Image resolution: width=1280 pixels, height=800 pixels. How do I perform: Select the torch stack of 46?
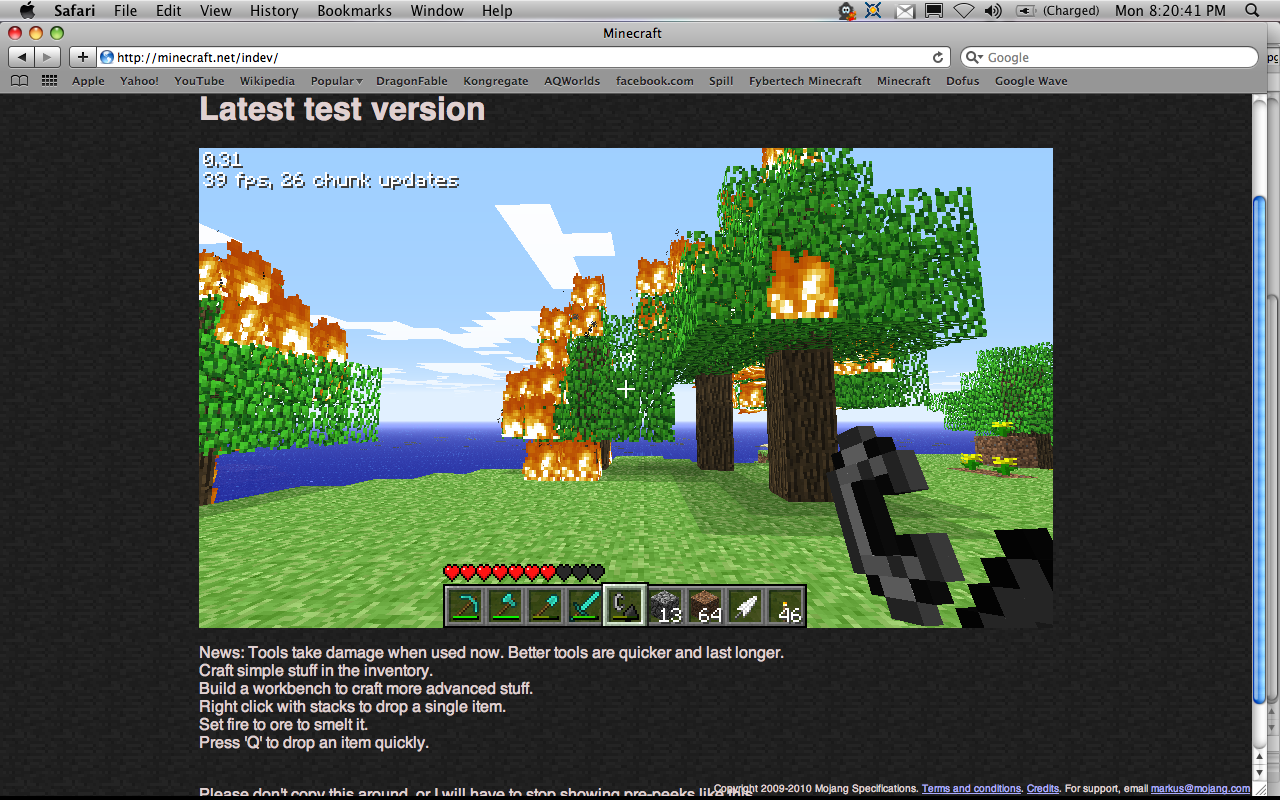786,605
